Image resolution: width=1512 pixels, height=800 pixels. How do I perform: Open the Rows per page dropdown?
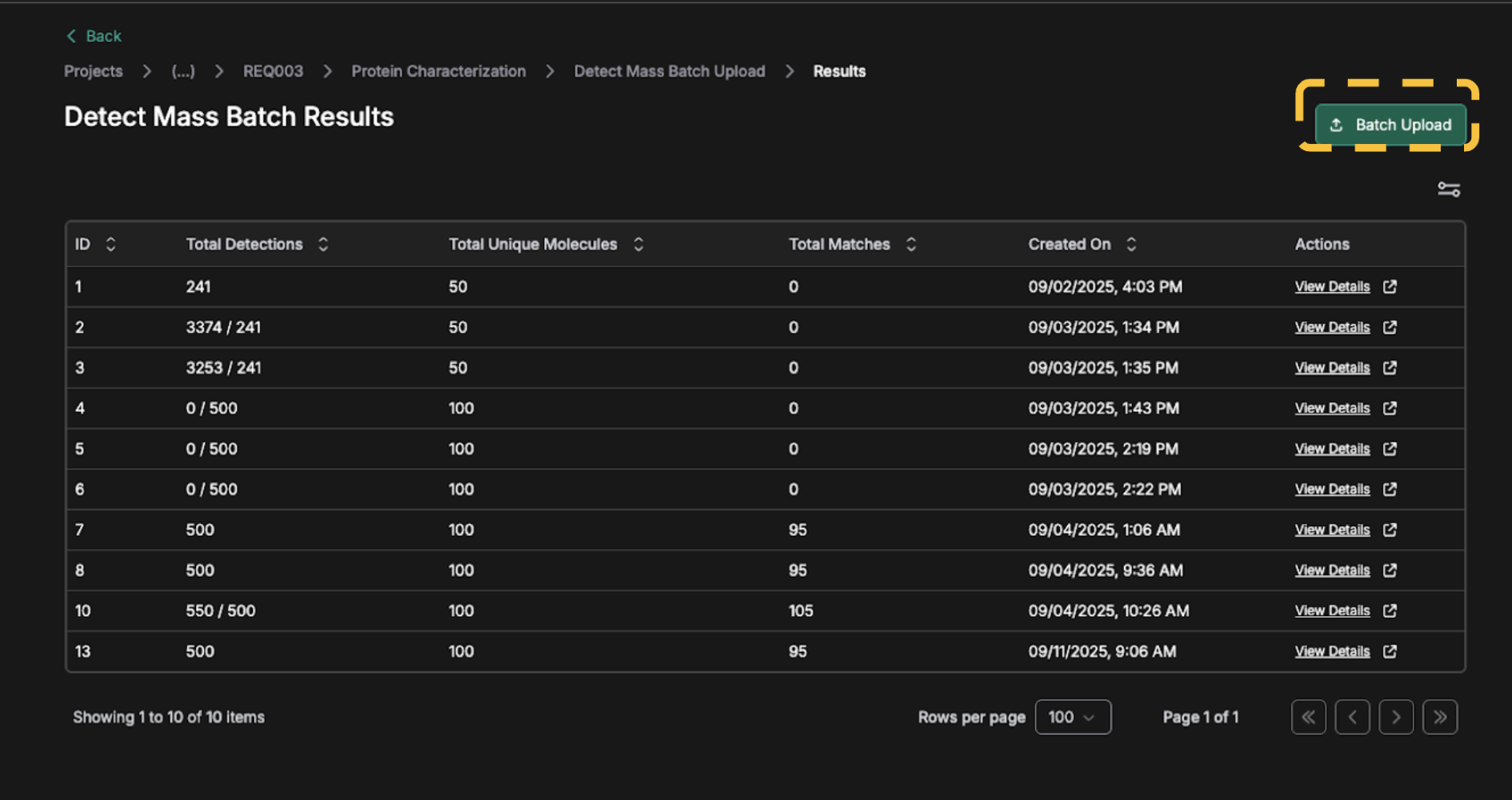click(1072, 717)
